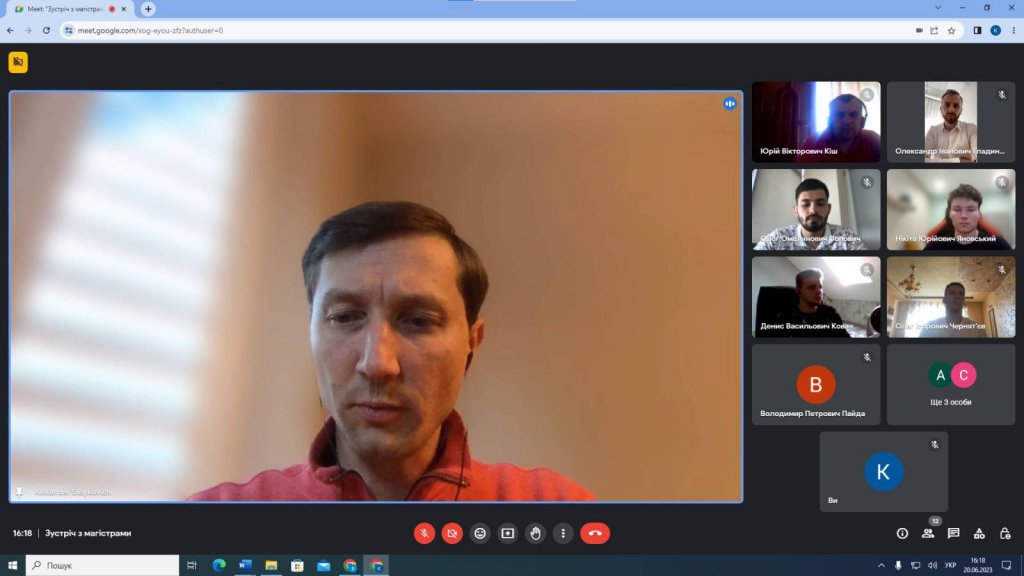Show the participants list panel

928,534
